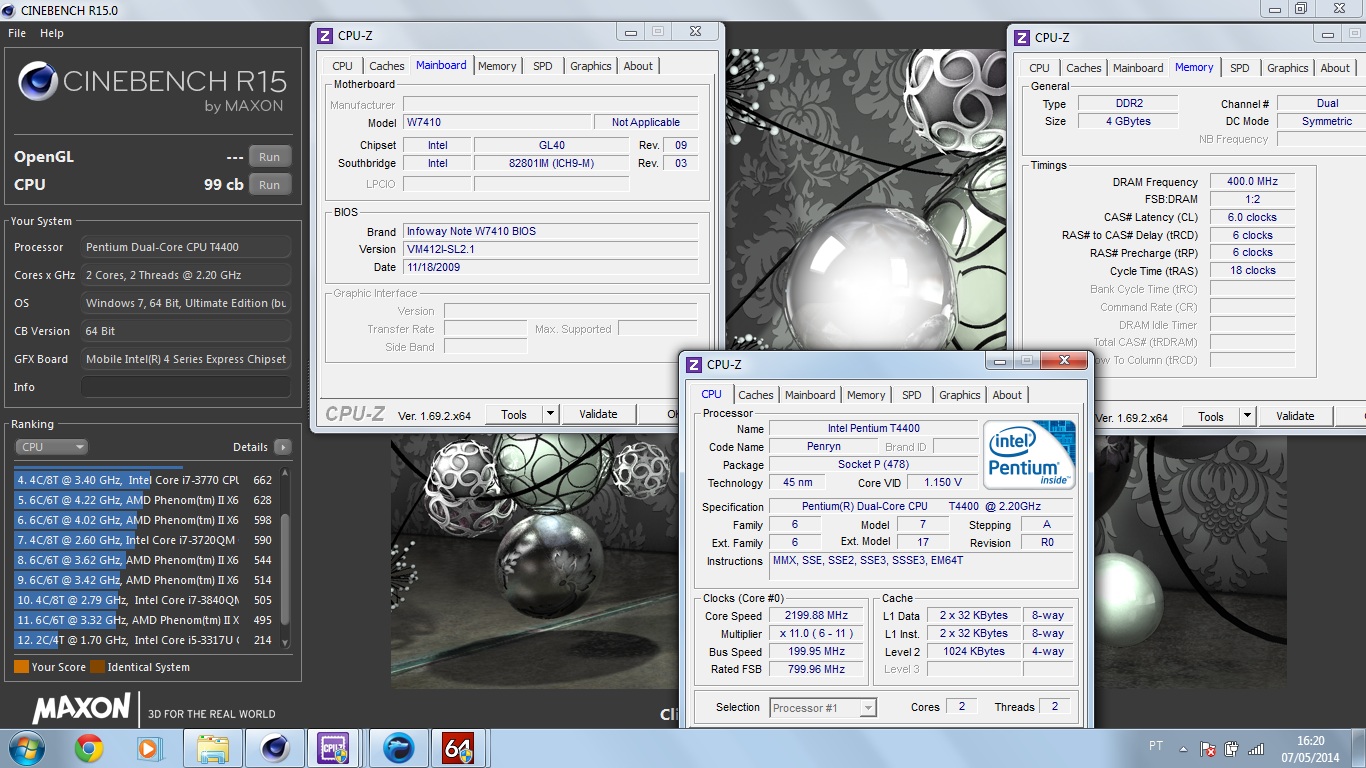Click the Info input field in Cinebench
Image resolution: width=1366 pixels, height=768 pixels.
tap(186, 387)
